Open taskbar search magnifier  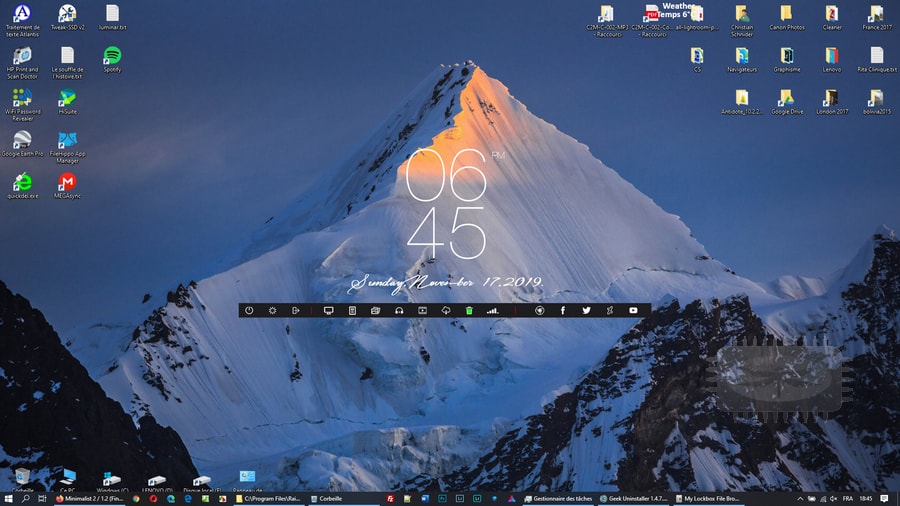[26, 499]
